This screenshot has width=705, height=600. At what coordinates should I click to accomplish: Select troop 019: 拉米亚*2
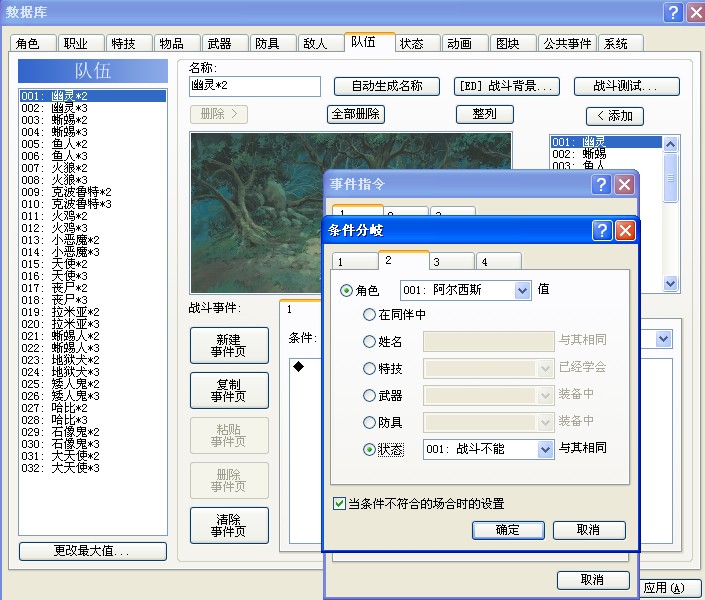coord(93,312)
